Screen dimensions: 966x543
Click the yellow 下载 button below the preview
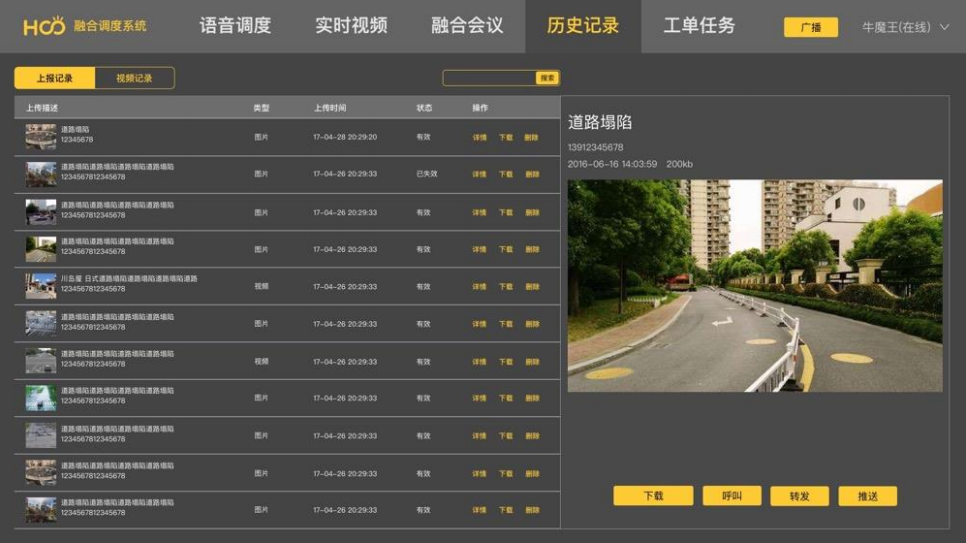point(653,496)
